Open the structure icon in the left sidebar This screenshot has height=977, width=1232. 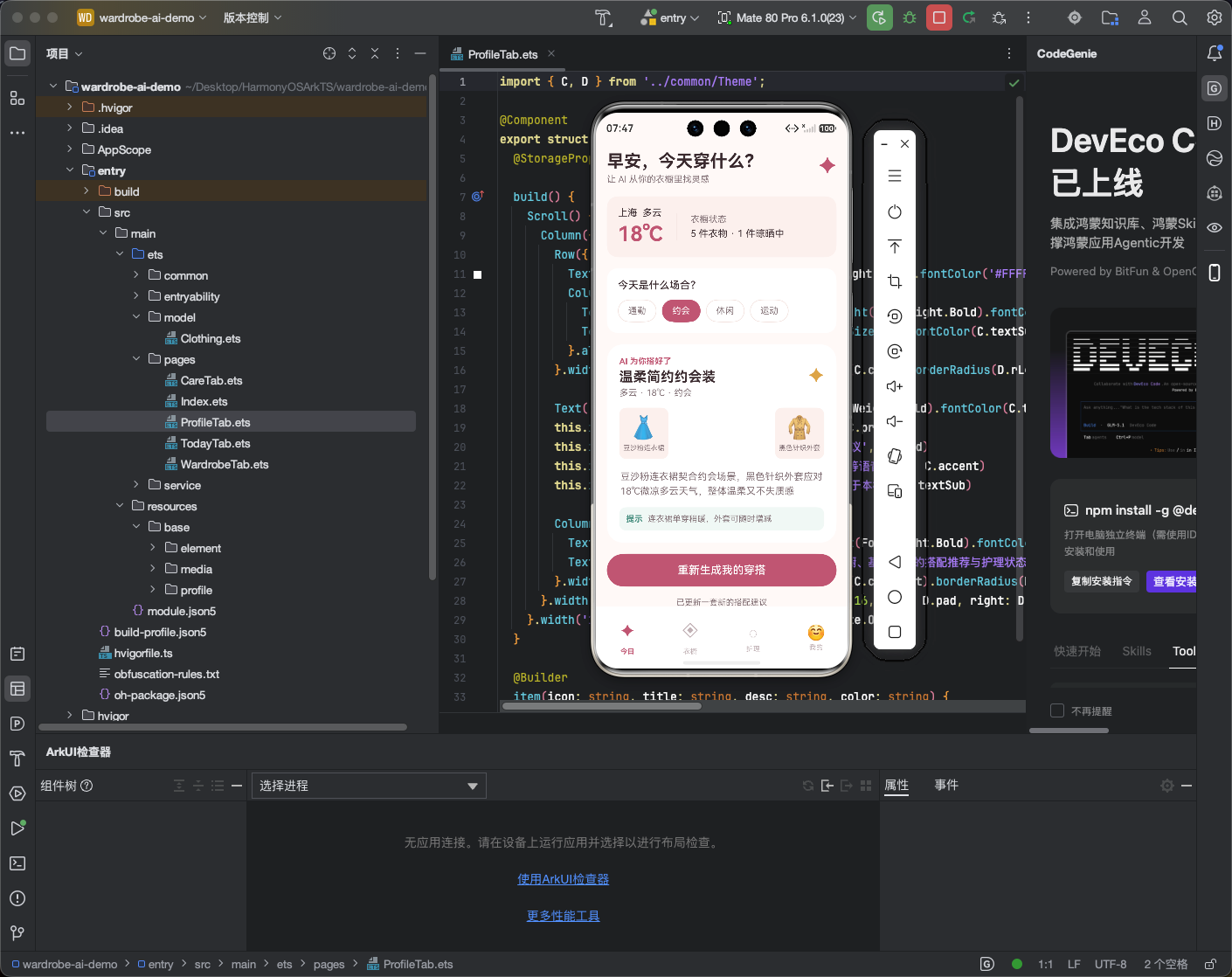click(17, 98)
